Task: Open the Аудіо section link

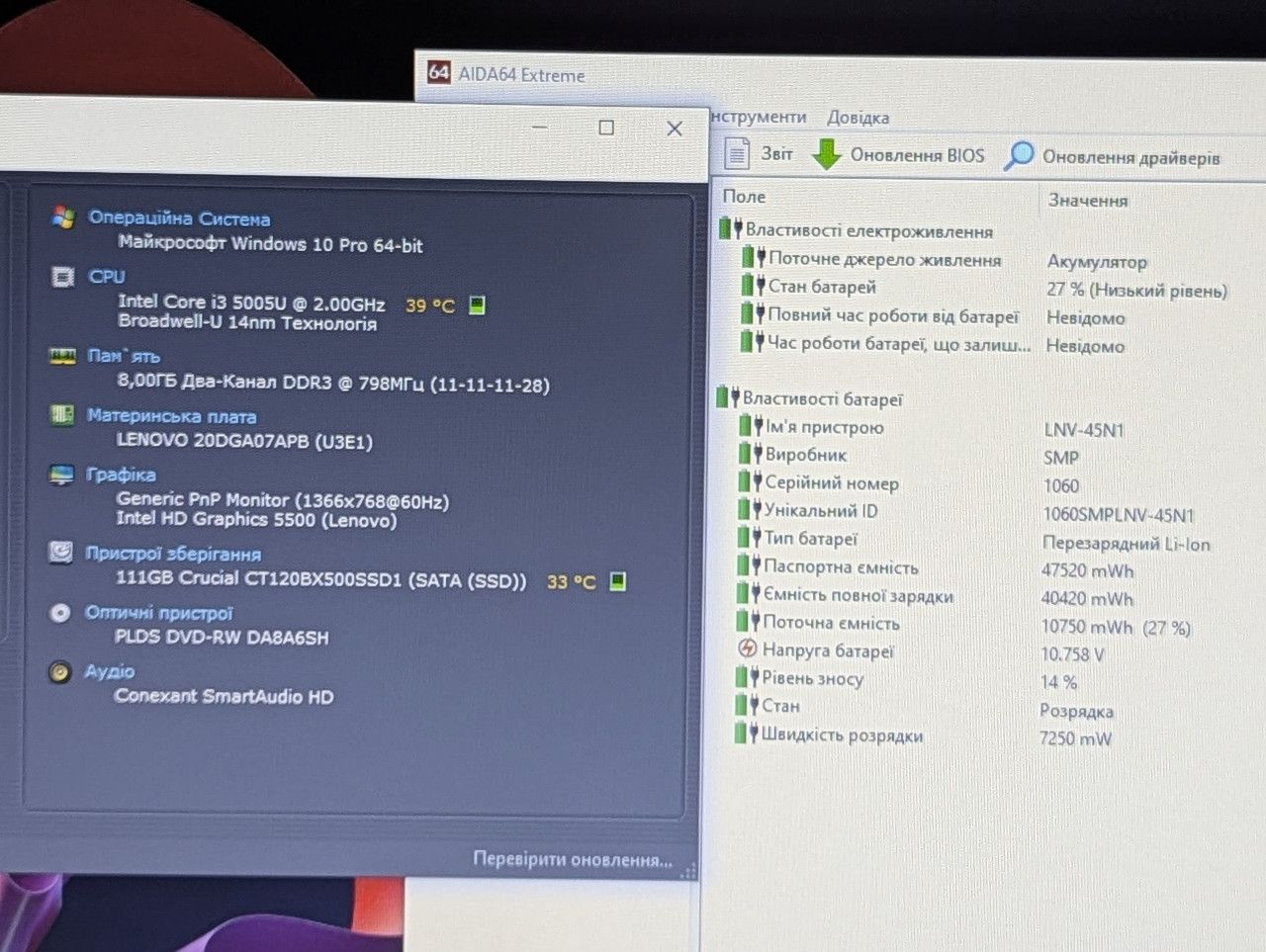Action: point(109,671)
